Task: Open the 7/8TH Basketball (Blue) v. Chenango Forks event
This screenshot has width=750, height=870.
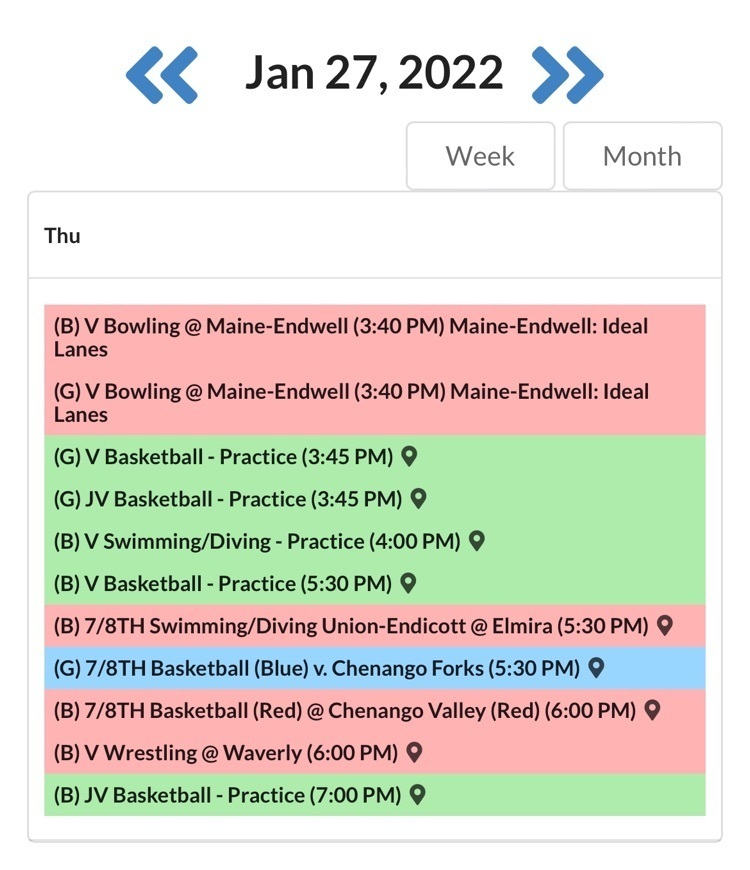Action: pyautogui.click(x=316, y=668)
